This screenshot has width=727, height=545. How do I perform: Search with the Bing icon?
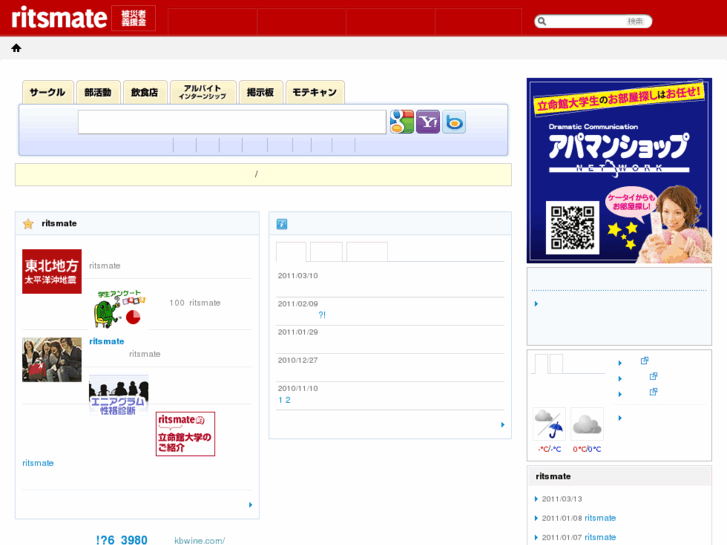[454, 122]
